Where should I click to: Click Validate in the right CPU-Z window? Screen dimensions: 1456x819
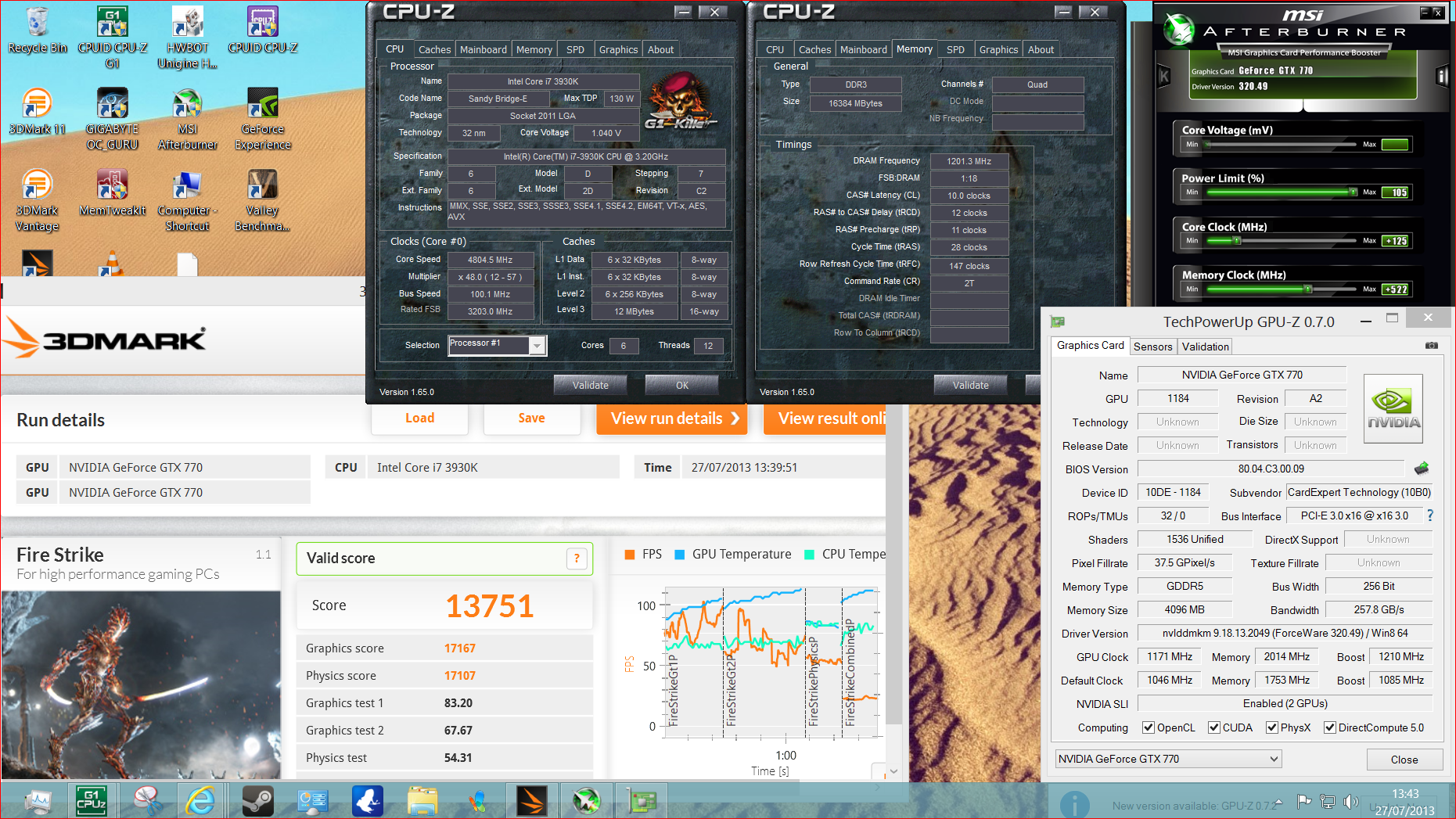tap(971, 385)
